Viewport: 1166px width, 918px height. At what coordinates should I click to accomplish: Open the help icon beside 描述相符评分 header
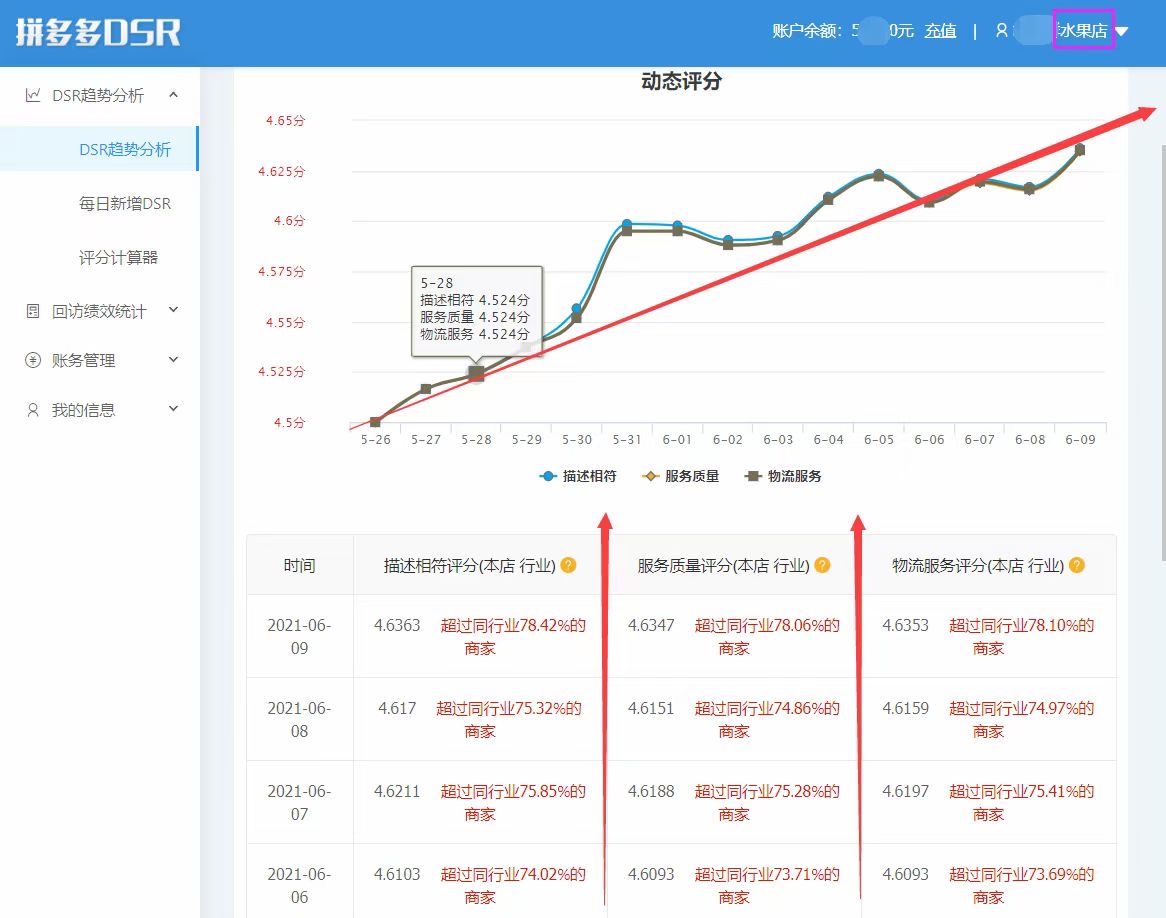click(567, 565)
